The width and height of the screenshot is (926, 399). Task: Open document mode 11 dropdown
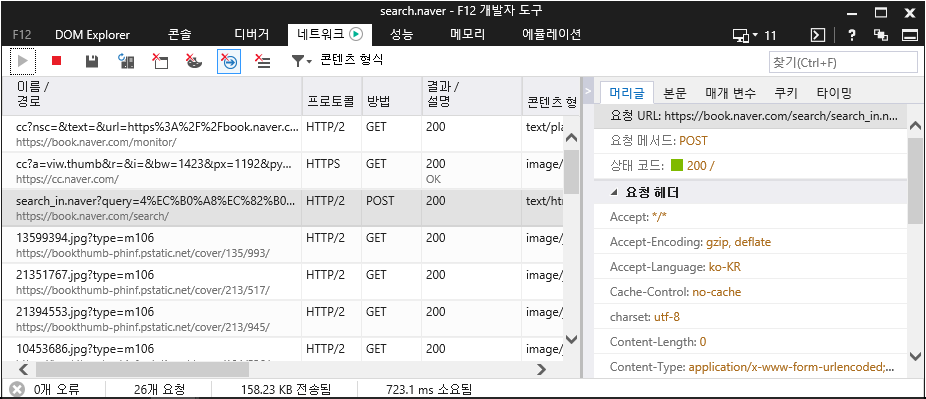(754, 35)
